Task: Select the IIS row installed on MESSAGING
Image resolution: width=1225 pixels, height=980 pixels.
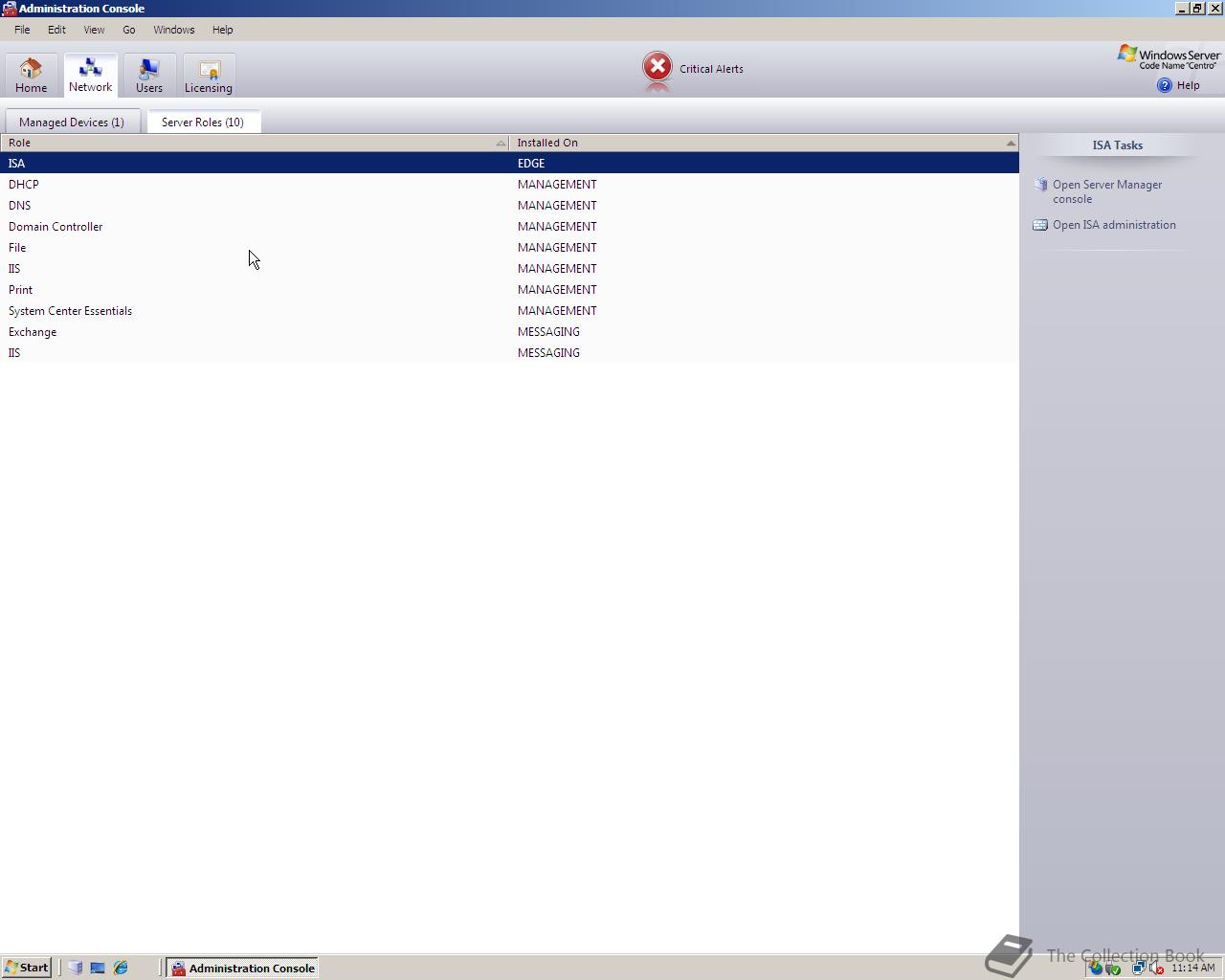Action: [x=509, y=352]
